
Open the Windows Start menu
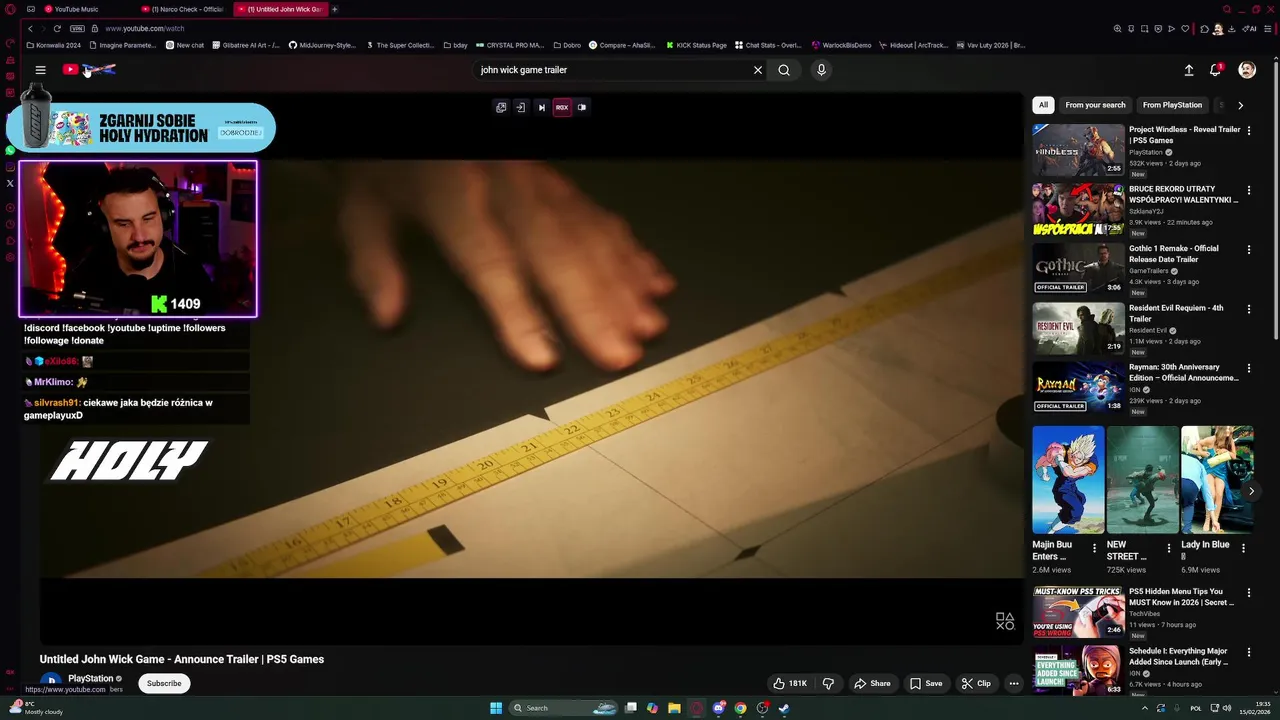495,708
